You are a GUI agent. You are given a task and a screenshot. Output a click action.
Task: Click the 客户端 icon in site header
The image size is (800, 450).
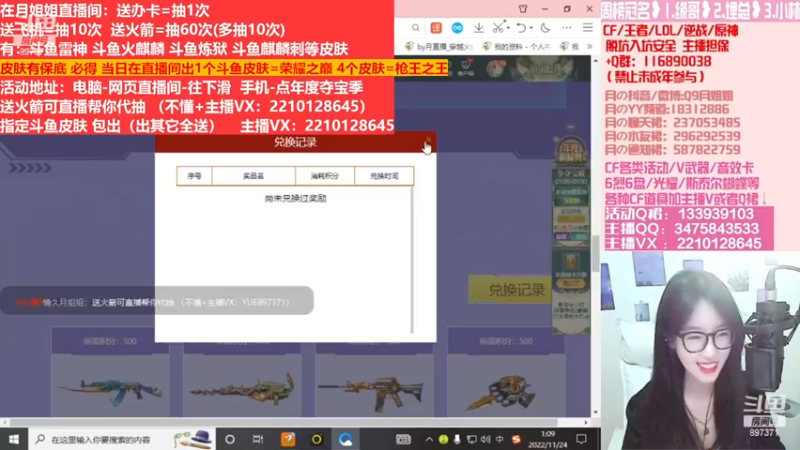[x=465, y=68]
